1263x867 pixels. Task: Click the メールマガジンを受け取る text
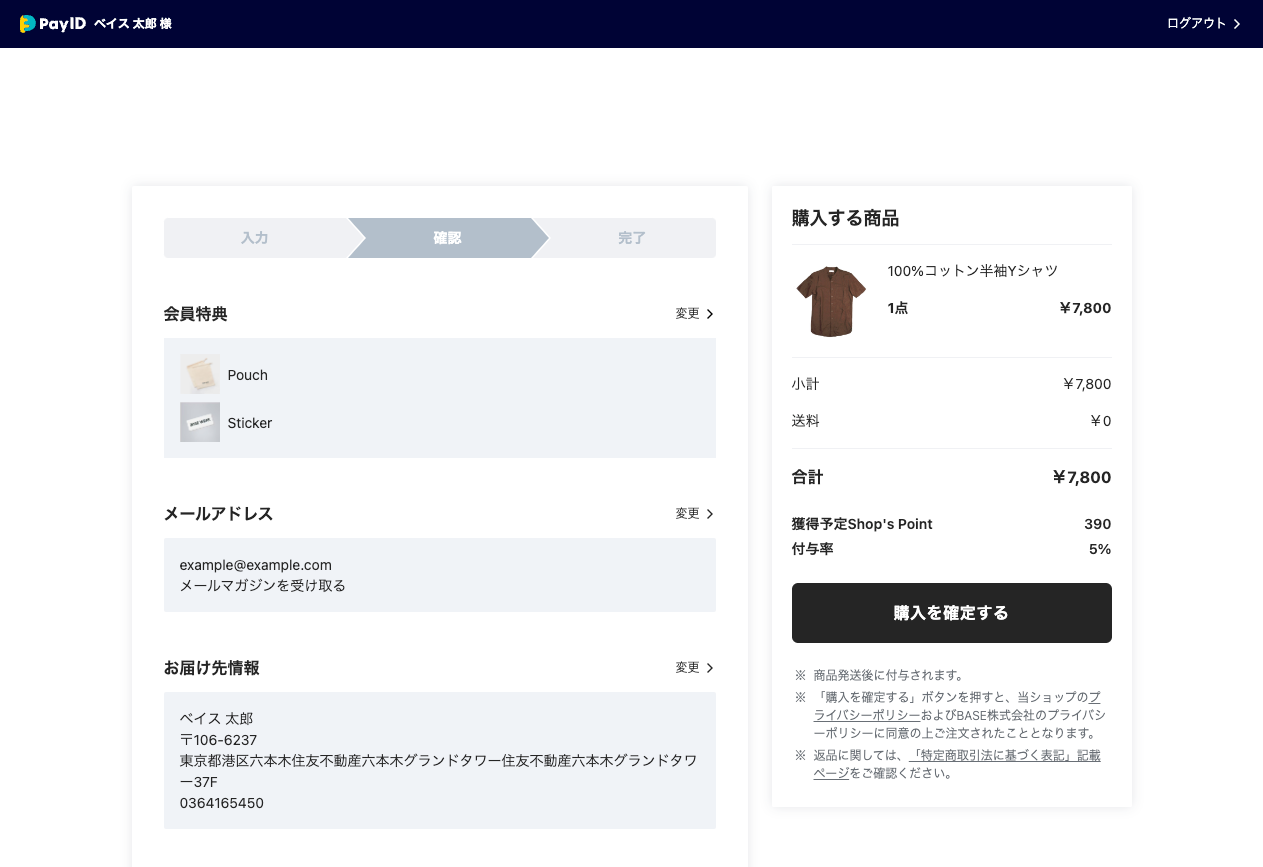point(263,586)
